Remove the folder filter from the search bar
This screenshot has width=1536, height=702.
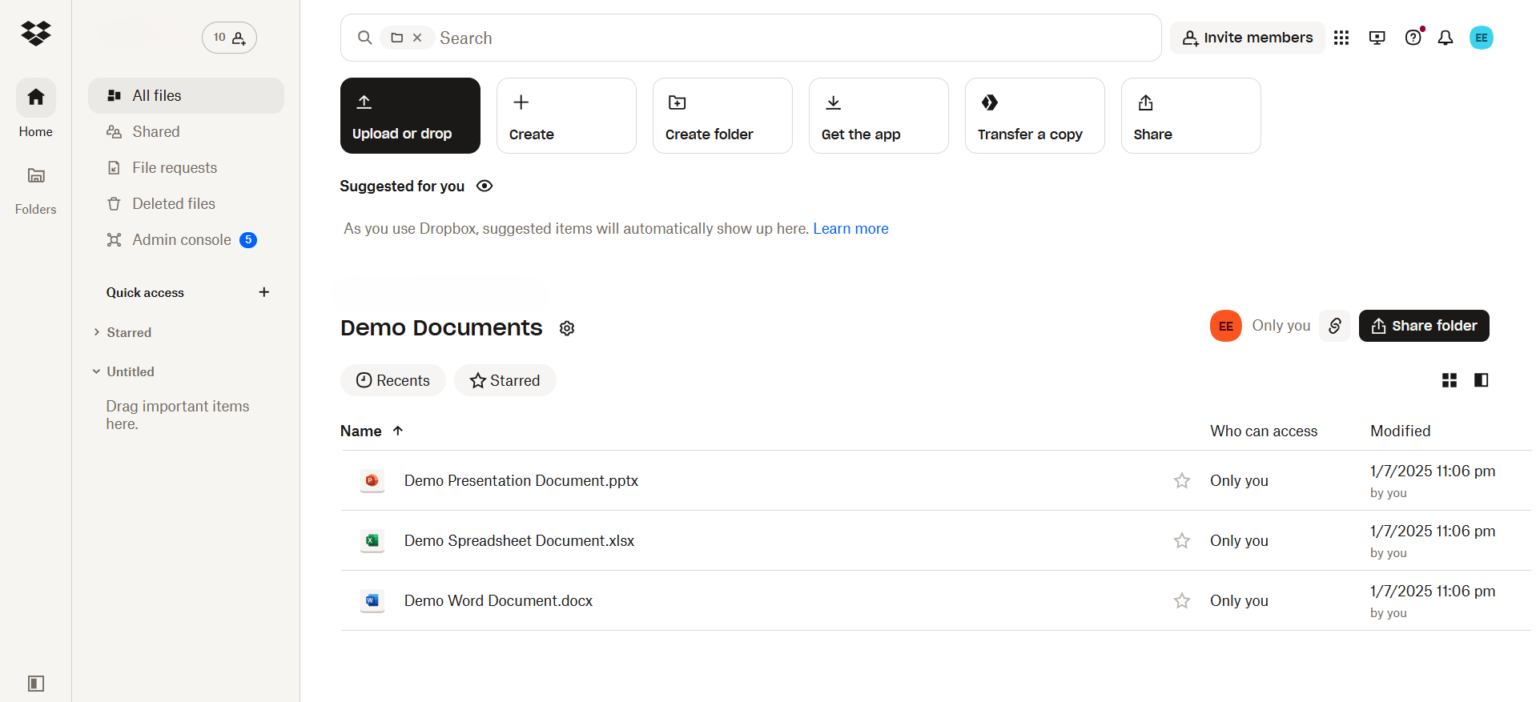pos(419,37)
